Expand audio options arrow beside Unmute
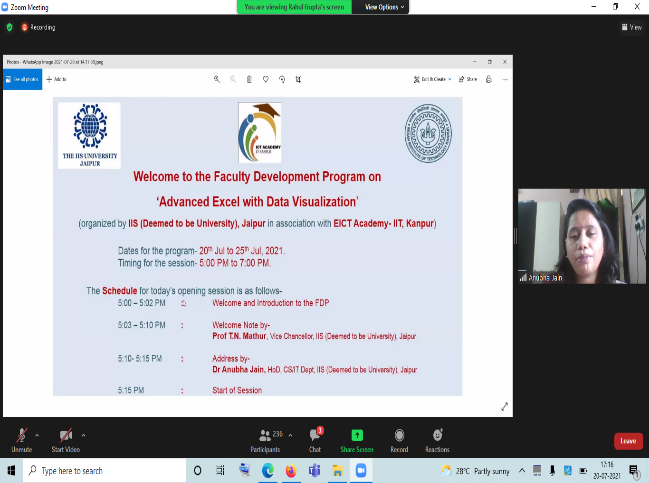The height and width of the screenshot is (483, 649). coord(38,435)
